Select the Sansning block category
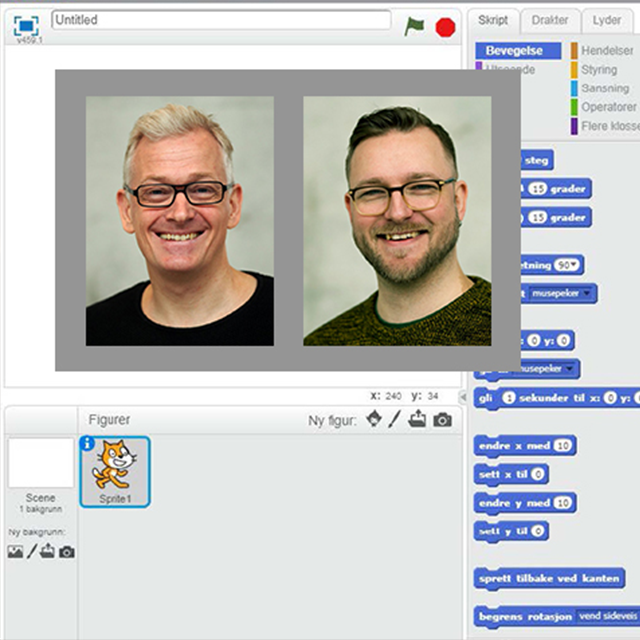The image size is (640, 640). pos(601,88)
